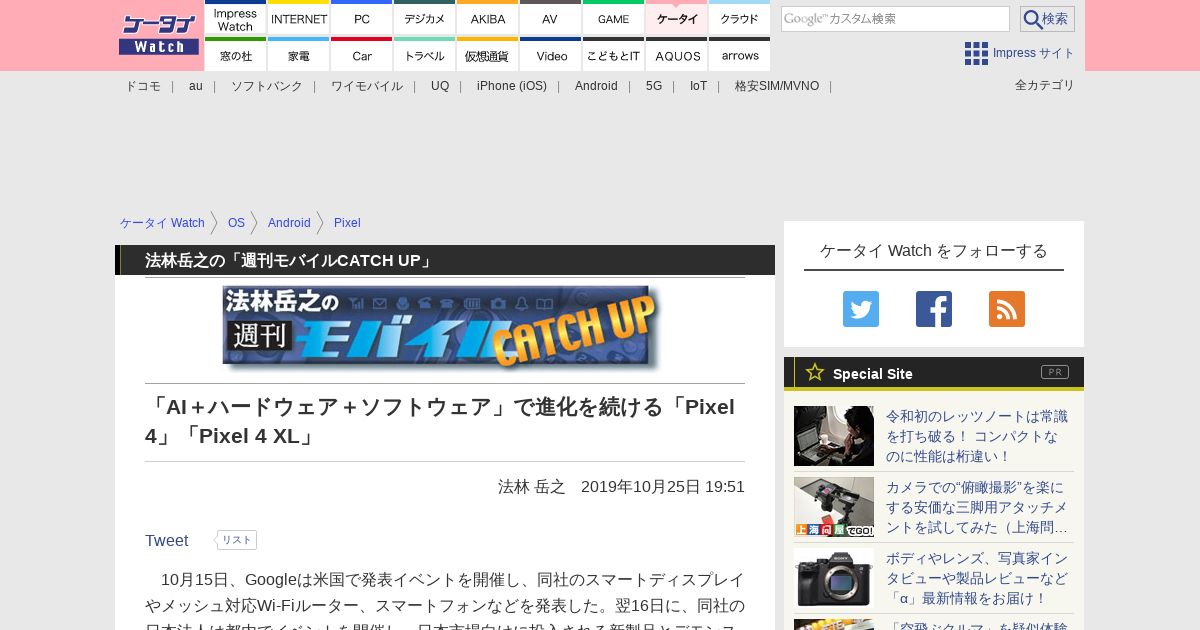Open the デジカメ tab
Viewport: 1200px width, 630px height.
tap(425, 19)
